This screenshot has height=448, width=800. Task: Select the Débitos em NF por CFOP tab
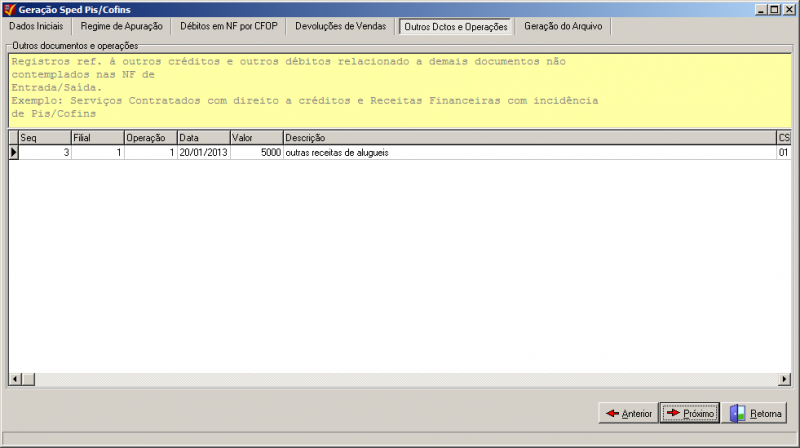point(229,26)
